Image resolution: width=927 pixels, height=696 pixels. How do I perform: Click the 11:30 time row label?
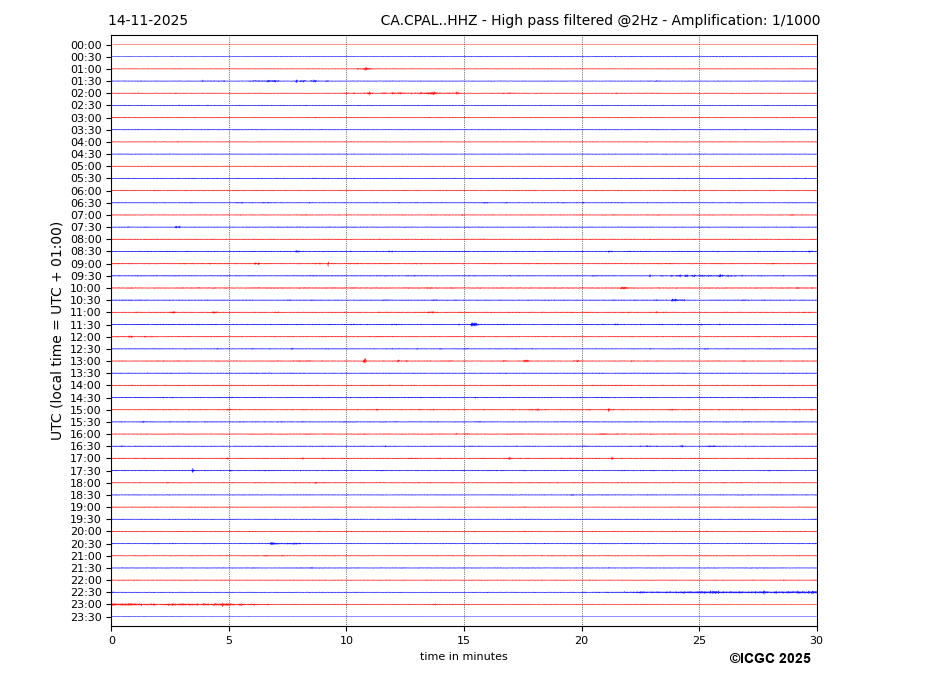coord(86,325)
